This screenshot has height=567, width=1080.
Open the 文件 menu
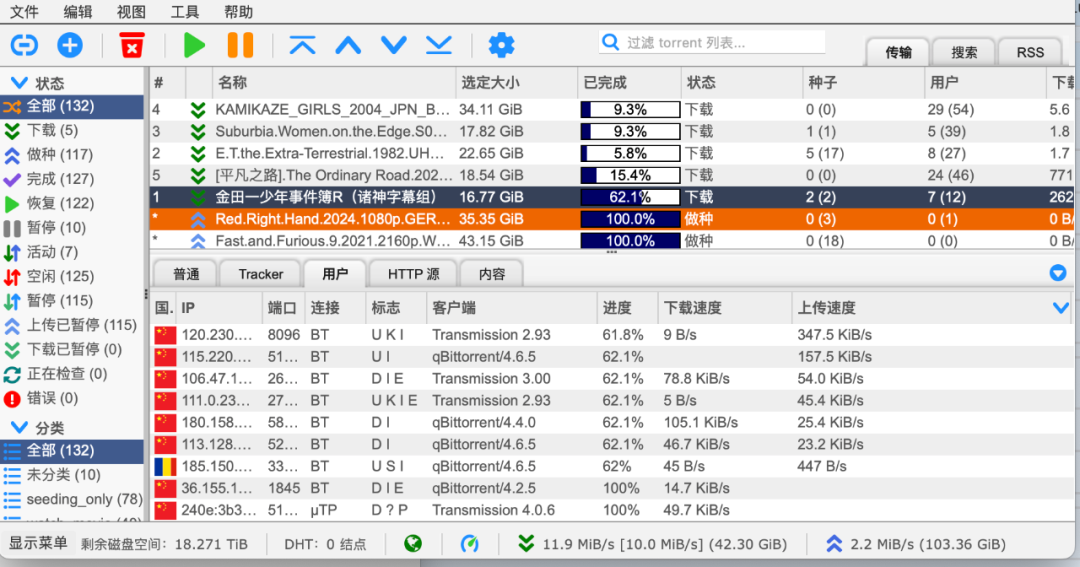coord(24,12)
